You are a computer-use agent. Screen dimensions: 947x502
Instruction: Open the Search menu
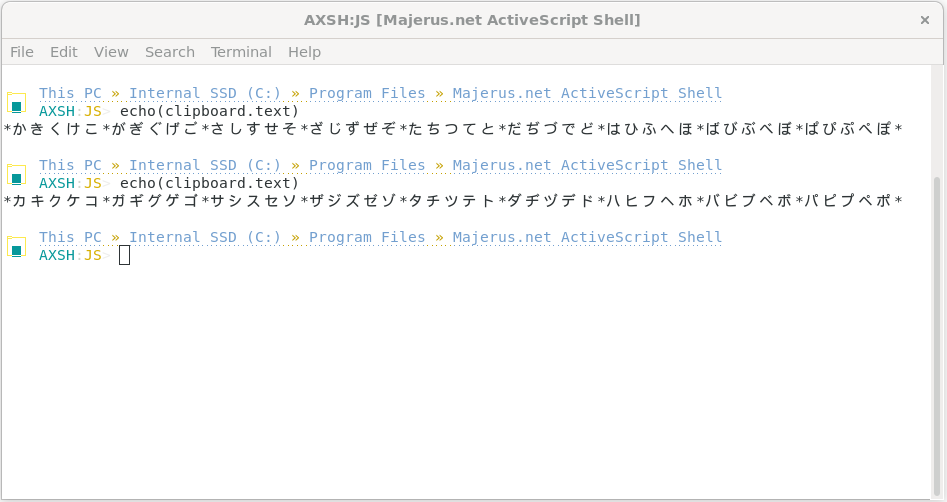point(169,52)
